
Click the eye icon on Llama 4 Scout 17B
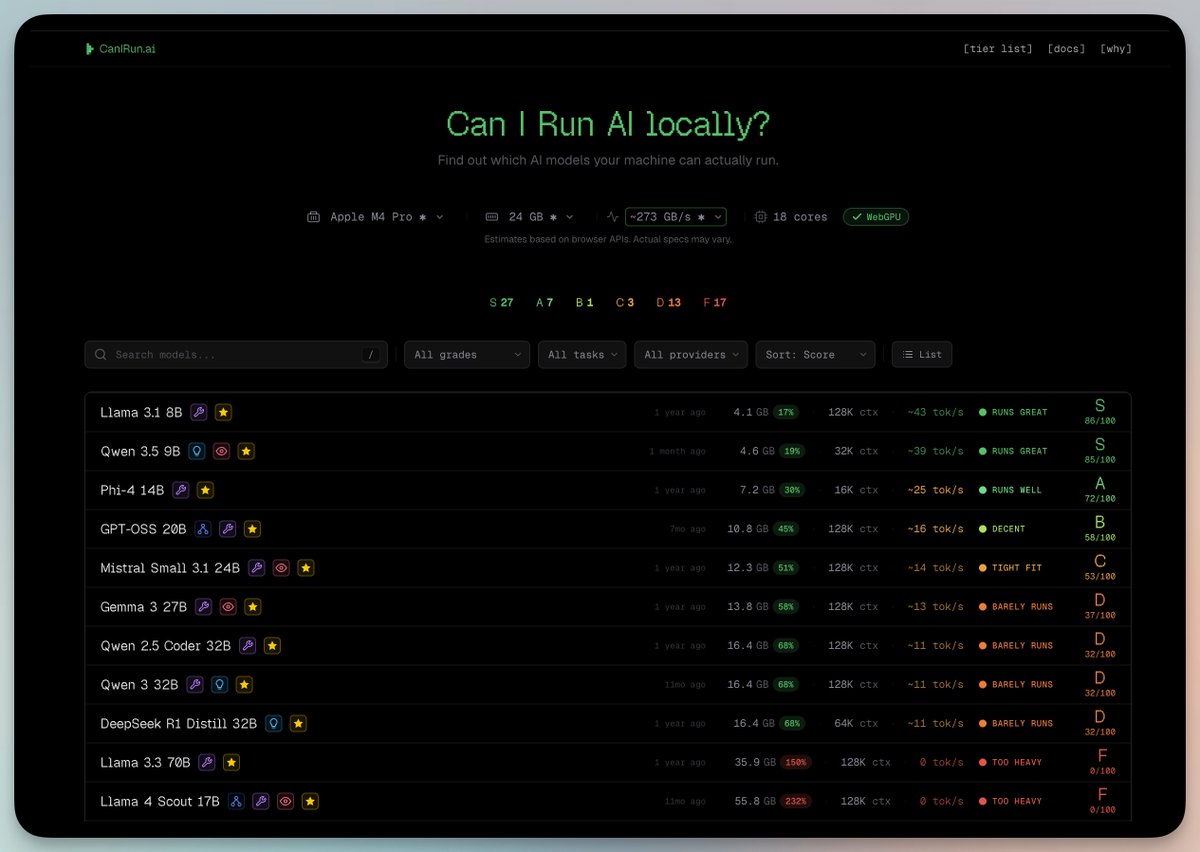[x=285, y=802]
